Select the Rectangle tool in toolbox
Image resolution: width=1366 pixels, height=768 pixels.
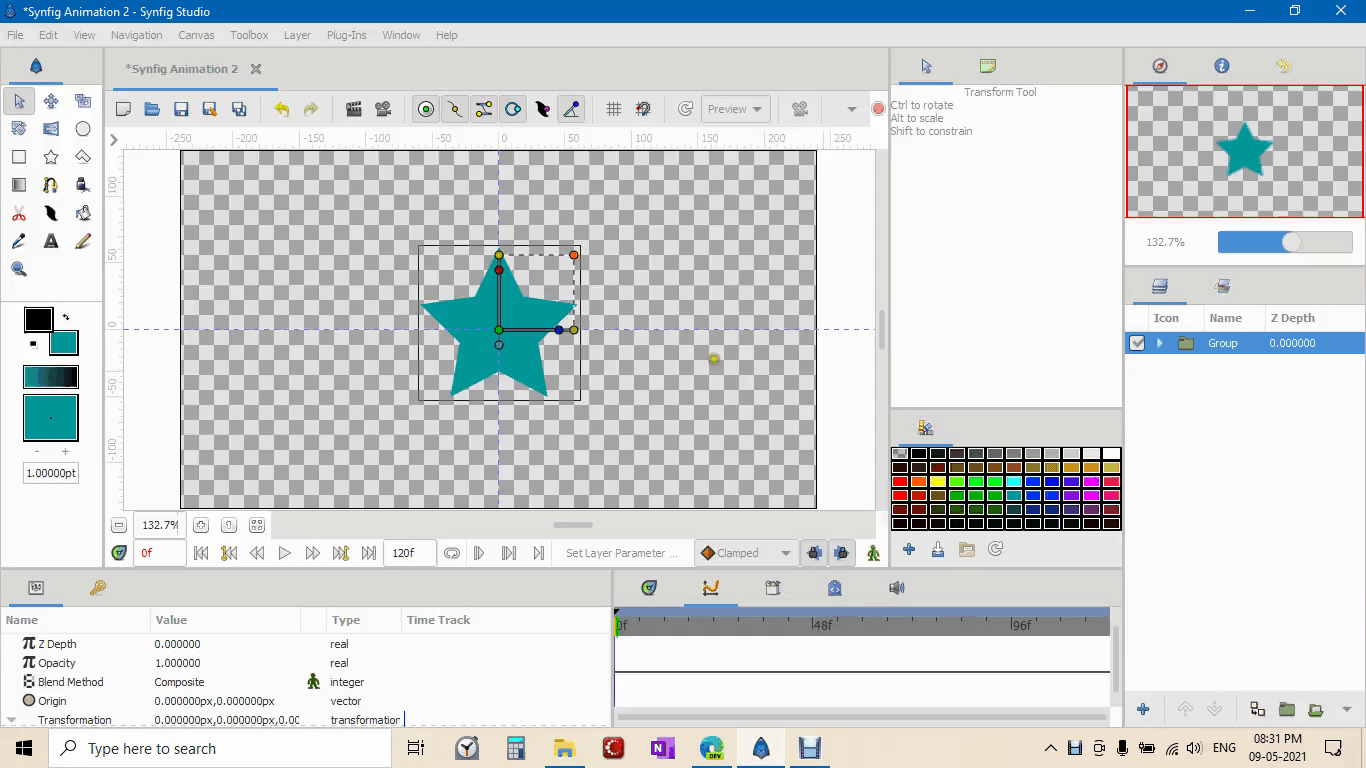tap(19, 157)
